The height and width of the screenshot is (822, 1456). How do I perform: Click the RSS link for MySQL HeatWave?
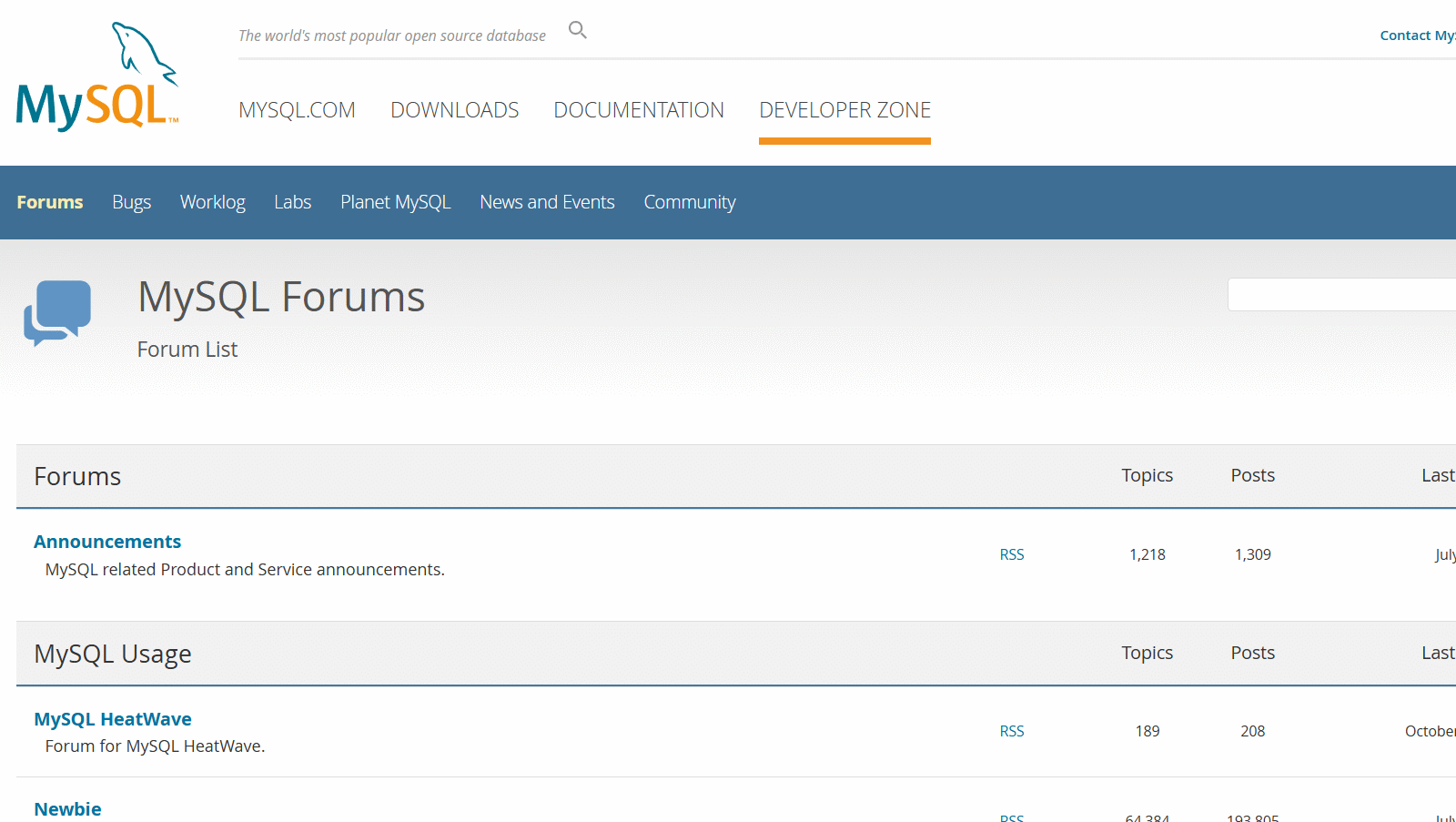coord(1012,731)
